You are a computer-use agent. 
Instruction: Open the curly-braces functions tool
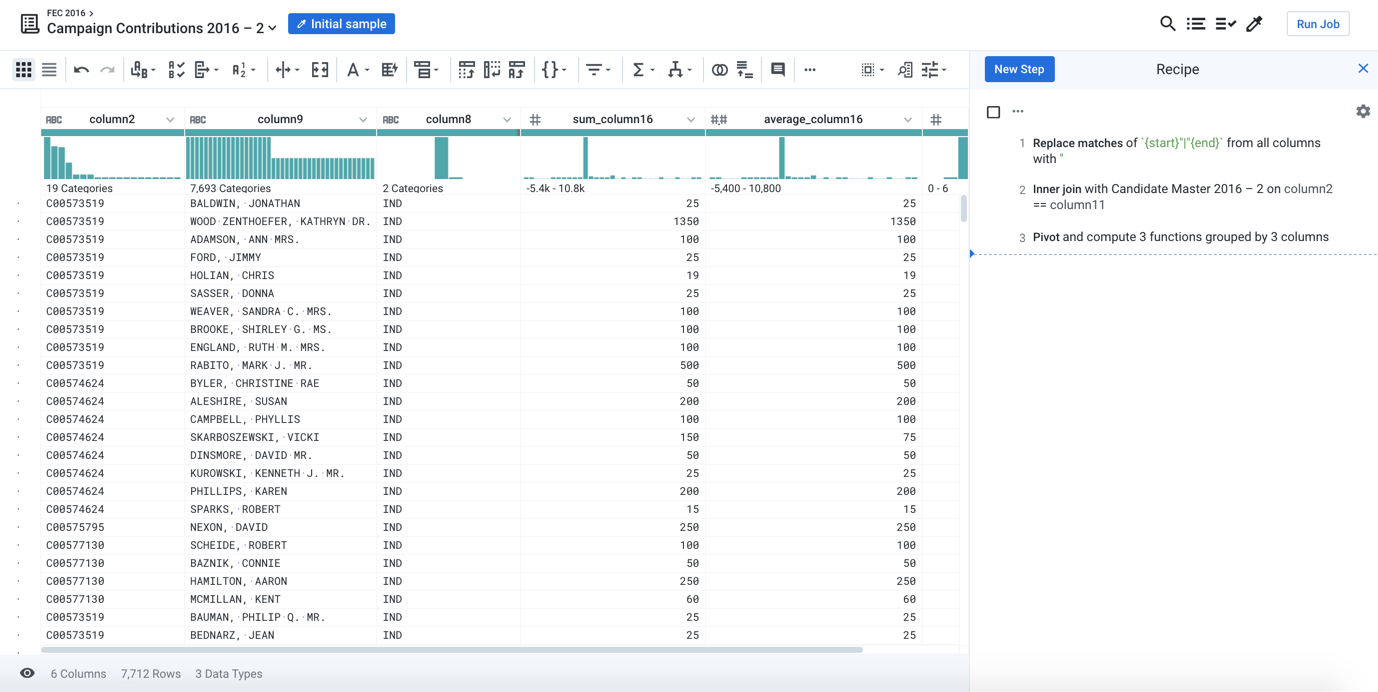(x=551, y=69)
